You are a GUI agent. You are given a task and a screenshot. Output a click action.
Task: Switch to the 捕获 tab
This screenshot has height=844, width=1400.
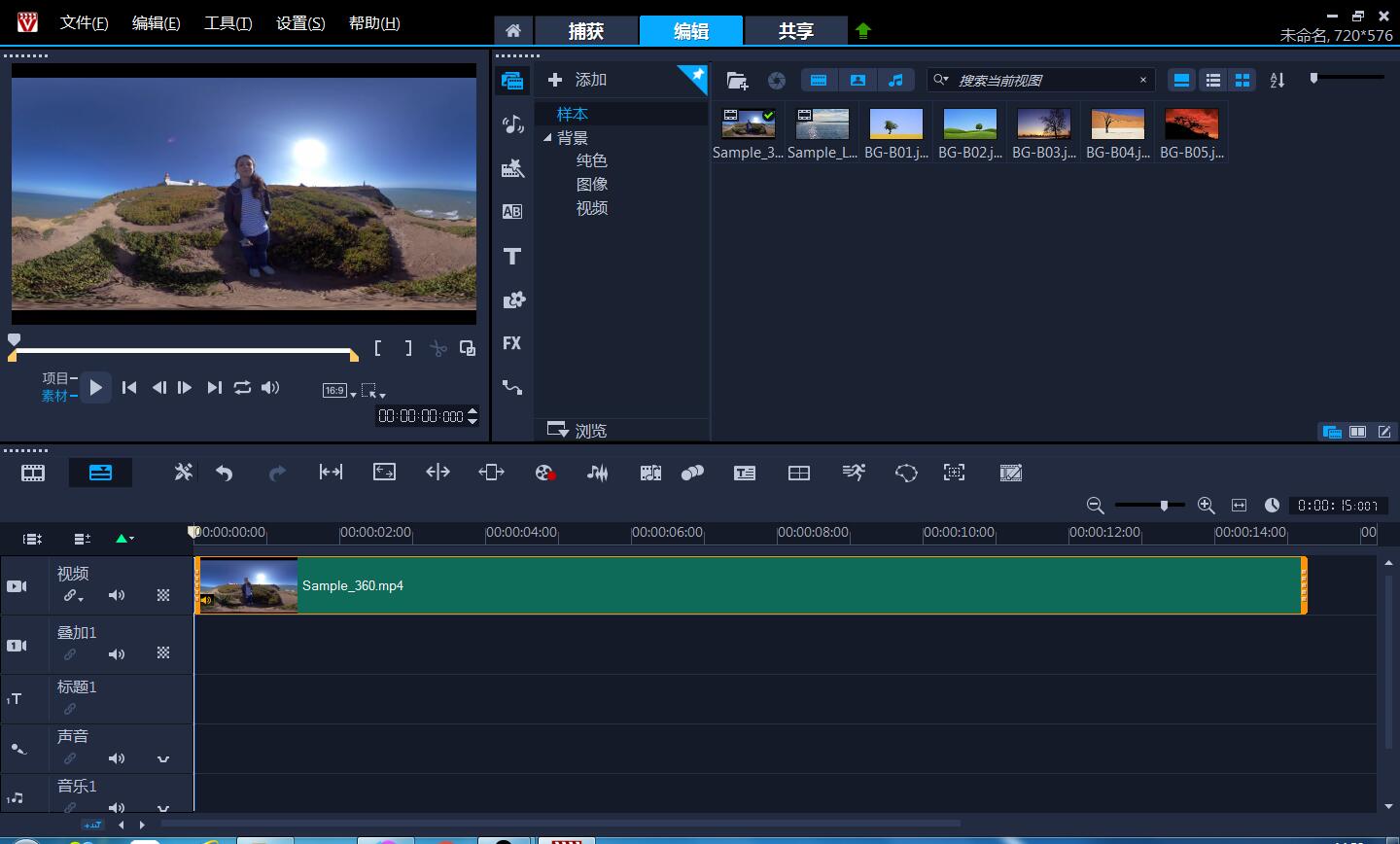pyautogui.click(x=586, y=31)
